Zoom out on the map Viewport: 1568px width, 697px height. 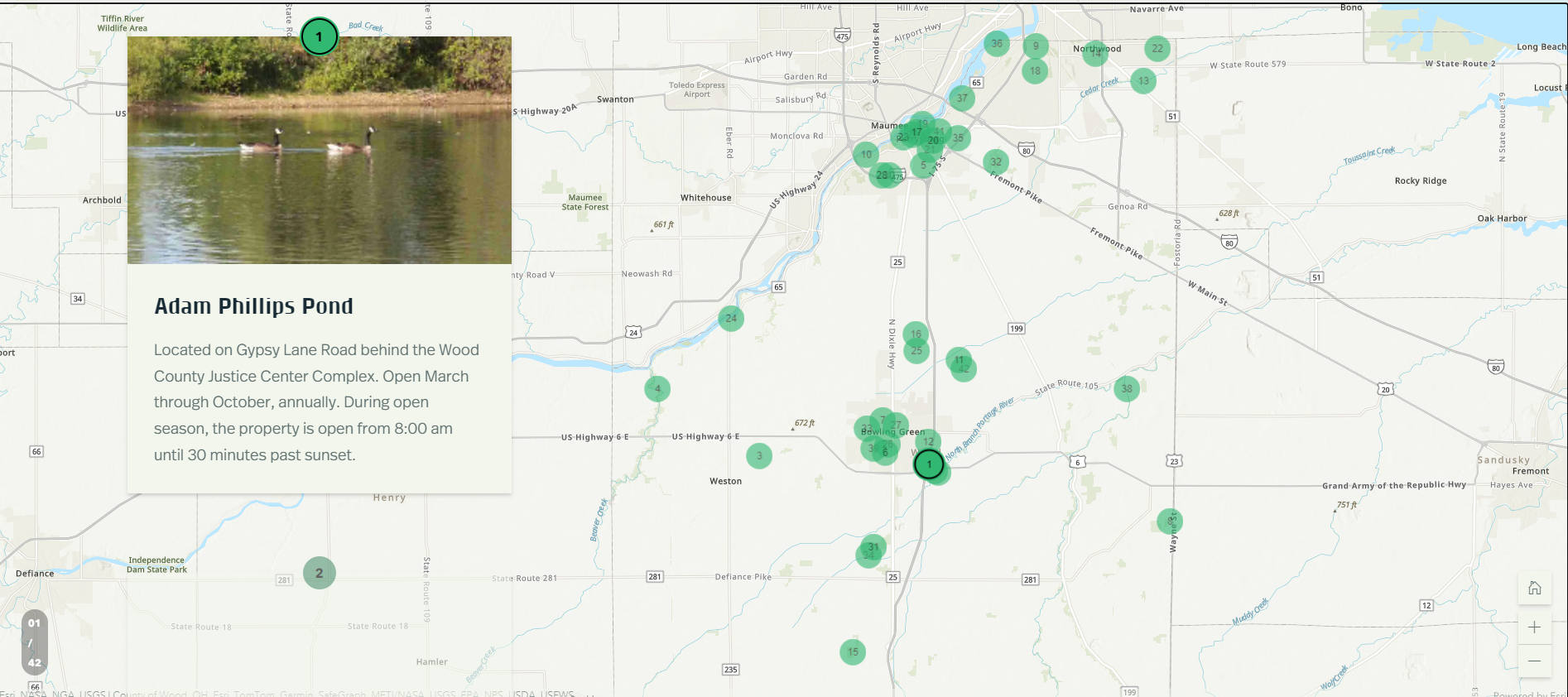[1534, 661]
